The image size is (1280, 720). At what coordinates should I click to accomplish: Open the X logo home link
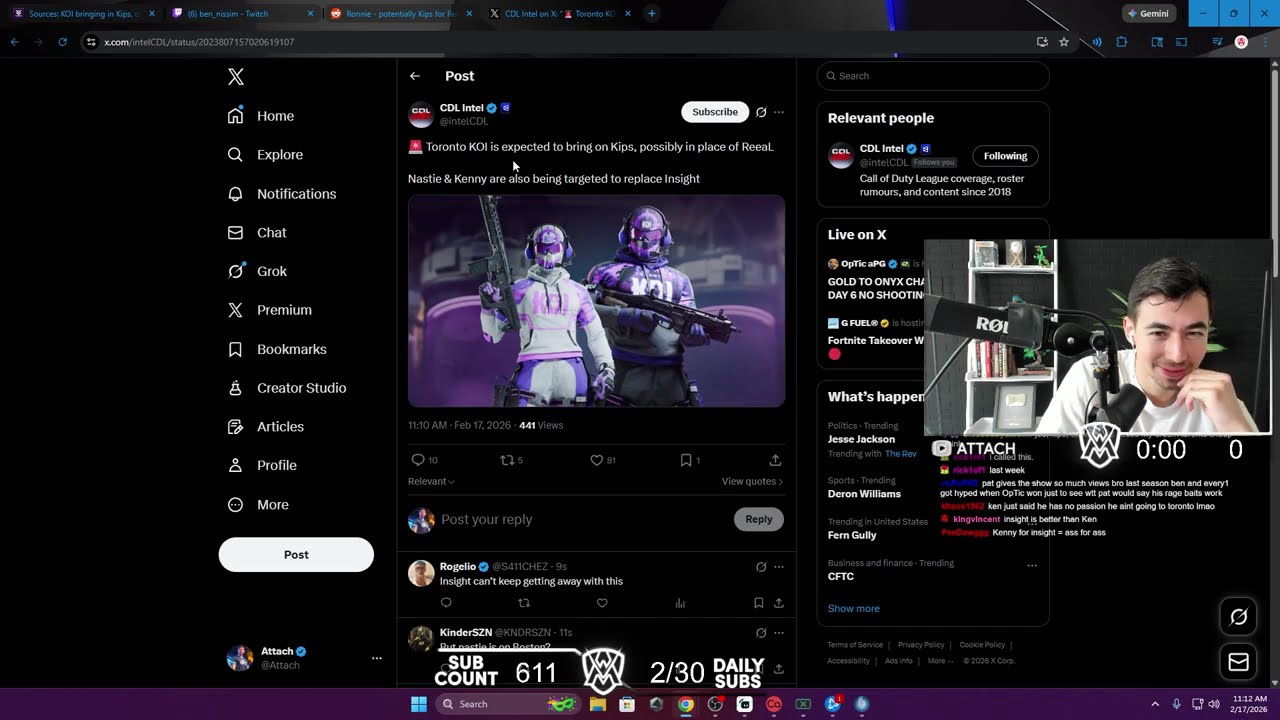236,77
